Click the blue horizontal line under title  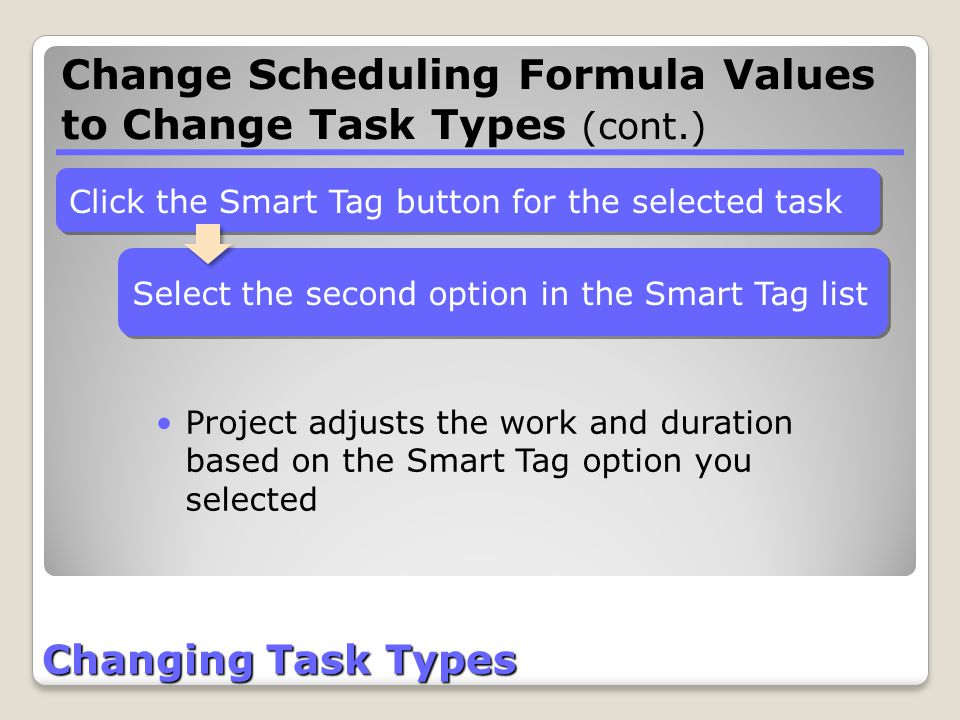[x=479, y=152]
